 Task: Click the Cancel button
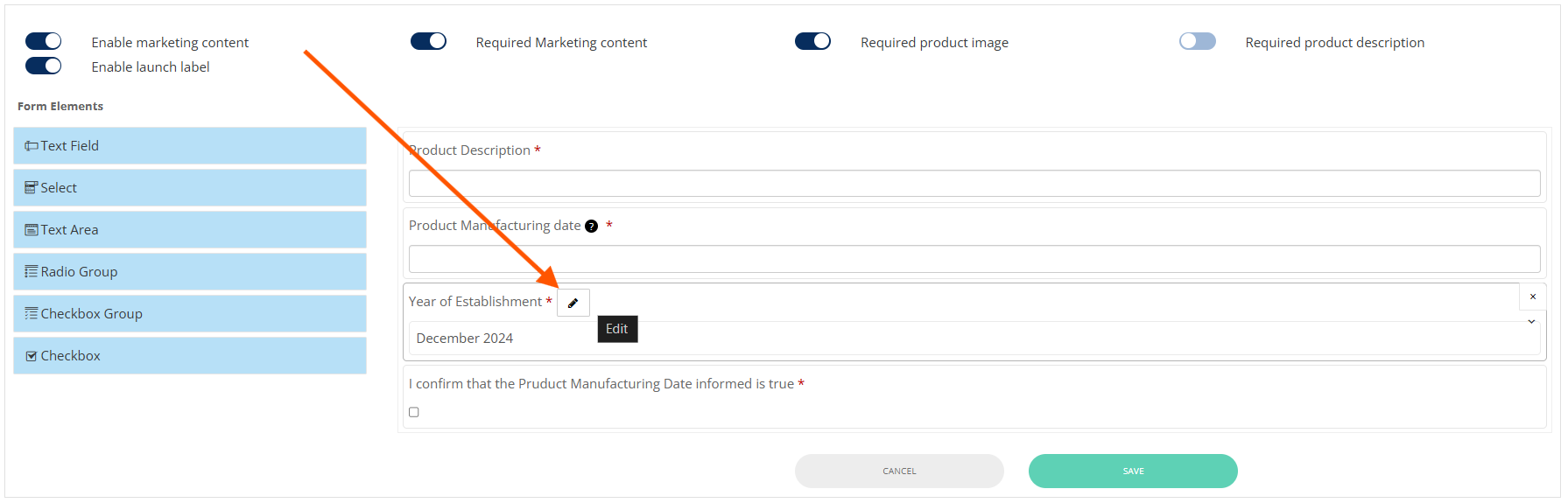(x=899, y=471)
